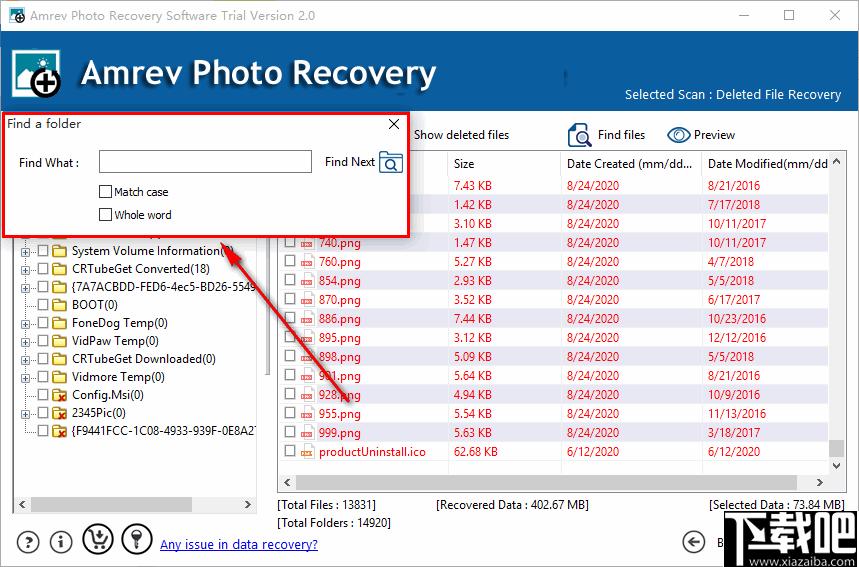Screen dimensions: 859x567
Task: Check the BOOT(0) folder checkbox
Action: [43, 305]
